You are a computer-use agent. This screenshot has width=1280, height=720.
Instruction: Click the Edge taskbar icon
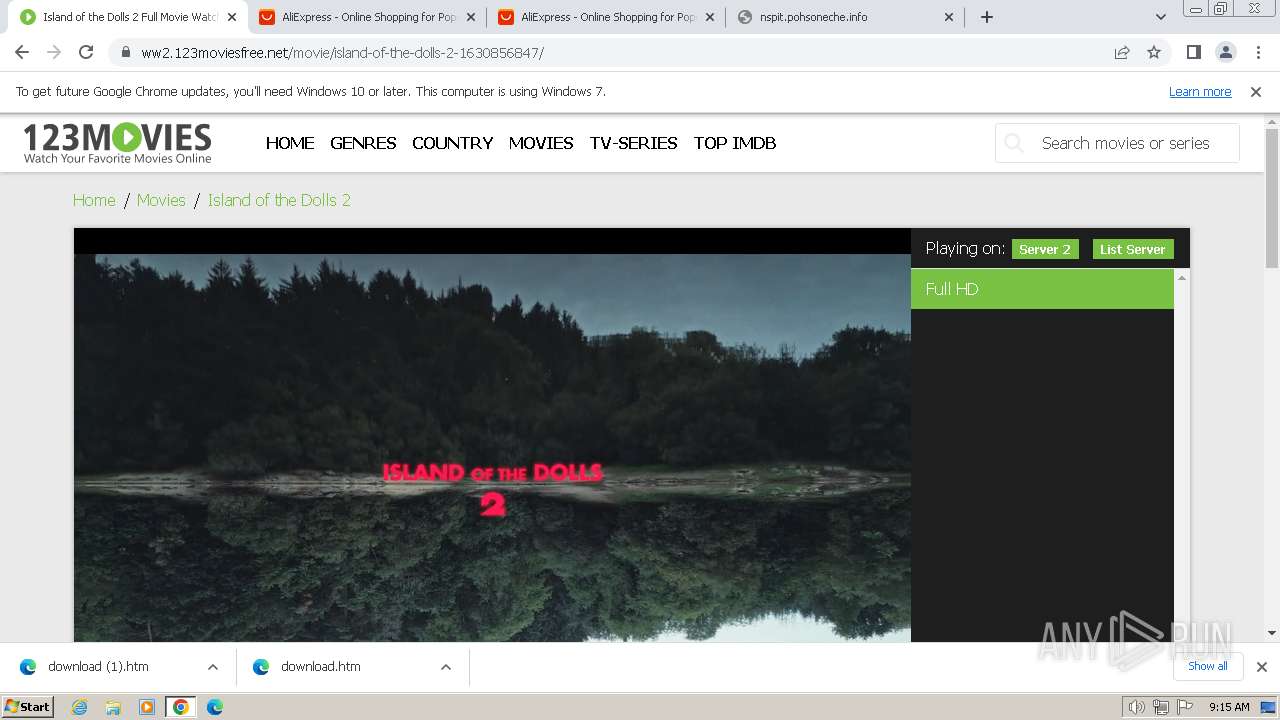pyautogui.click(x=215, y=707)
